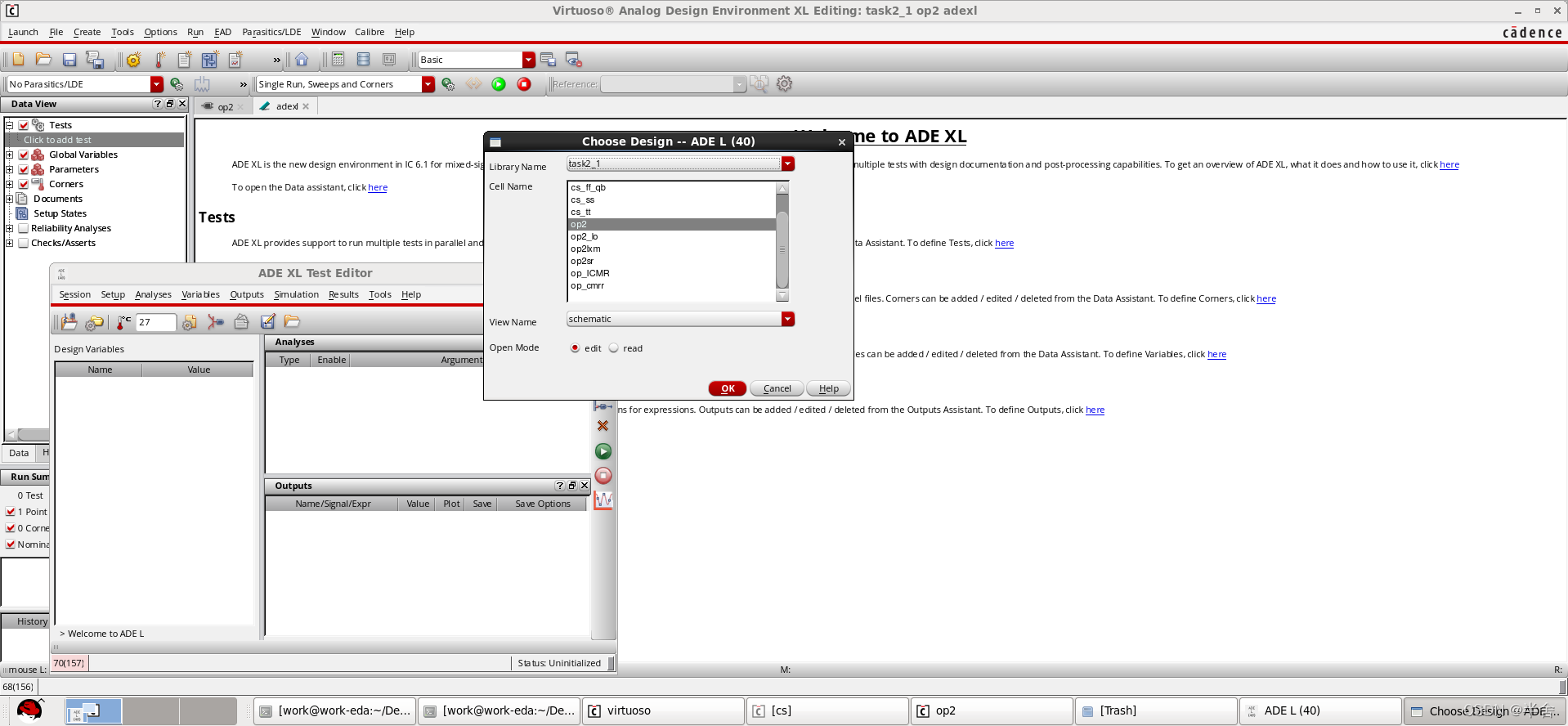Click the run options icon after Single Run dropdown
The width and height of the screenshot is (1568, 726).
[448, 84]
